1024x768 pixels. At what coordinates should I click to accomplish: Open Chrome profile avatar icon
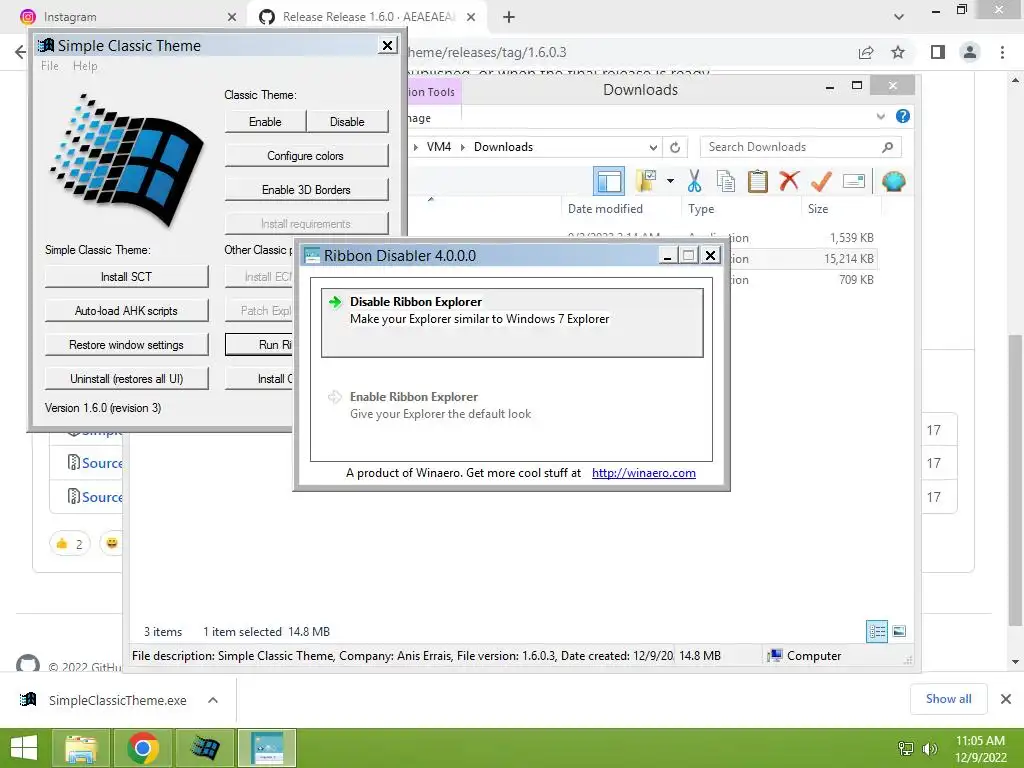pyautogui.click(x=970, y=52)
